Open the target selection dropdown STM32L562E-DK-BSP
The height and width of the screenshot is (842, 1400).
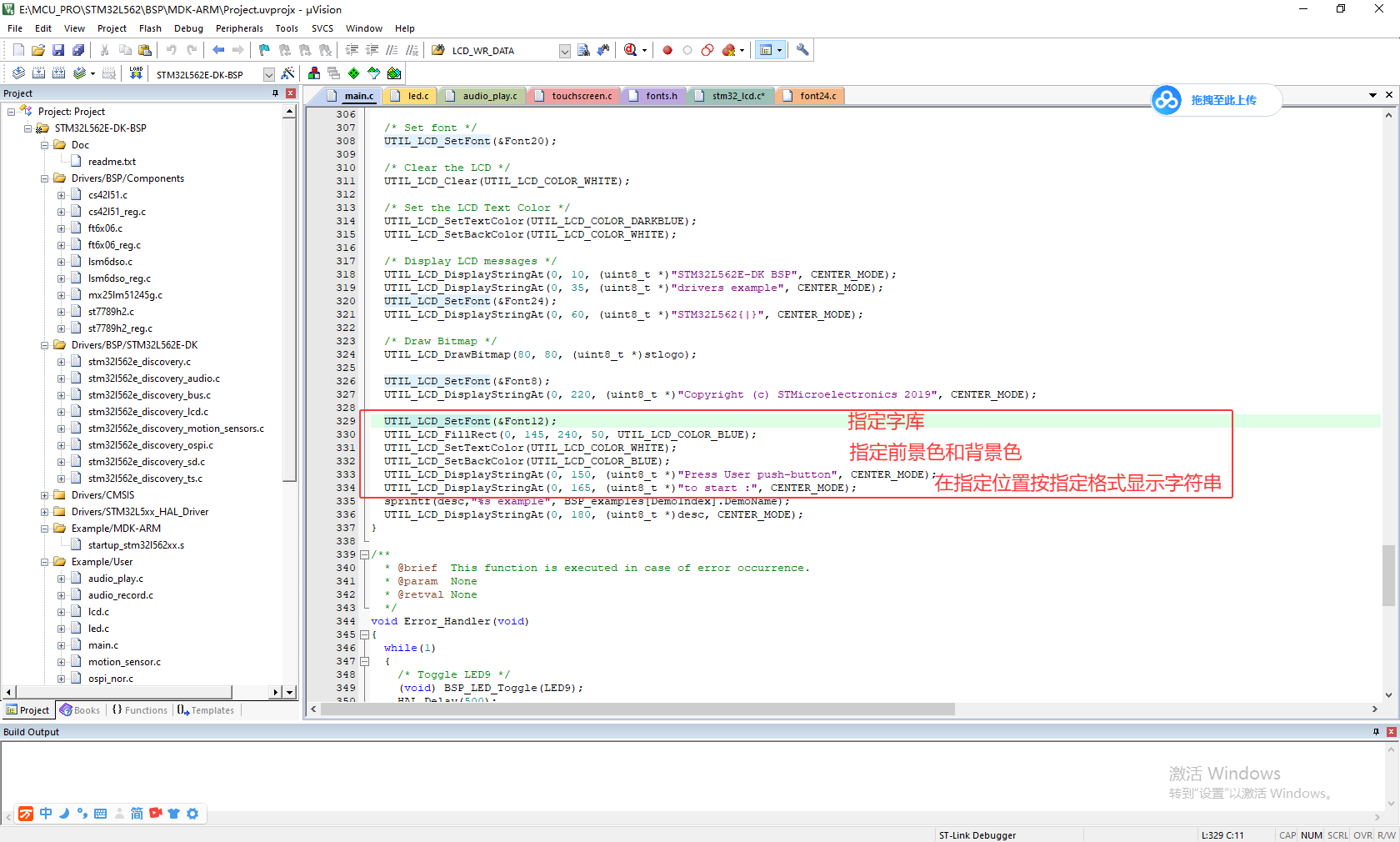268,74
